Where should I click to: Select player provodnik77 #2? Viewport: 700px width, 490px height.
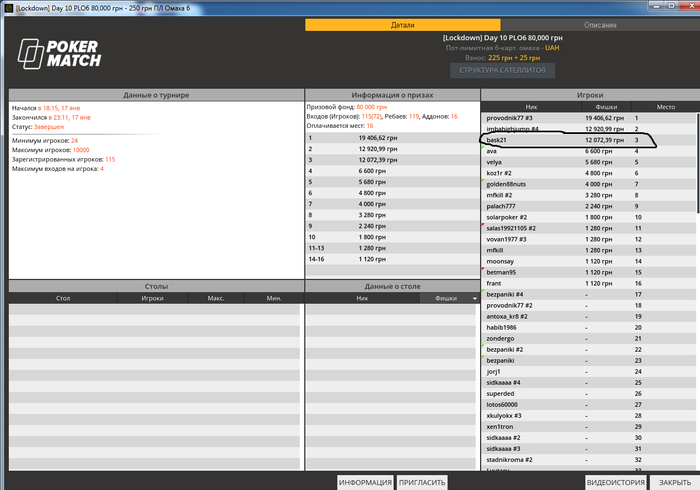coord(588,305)
